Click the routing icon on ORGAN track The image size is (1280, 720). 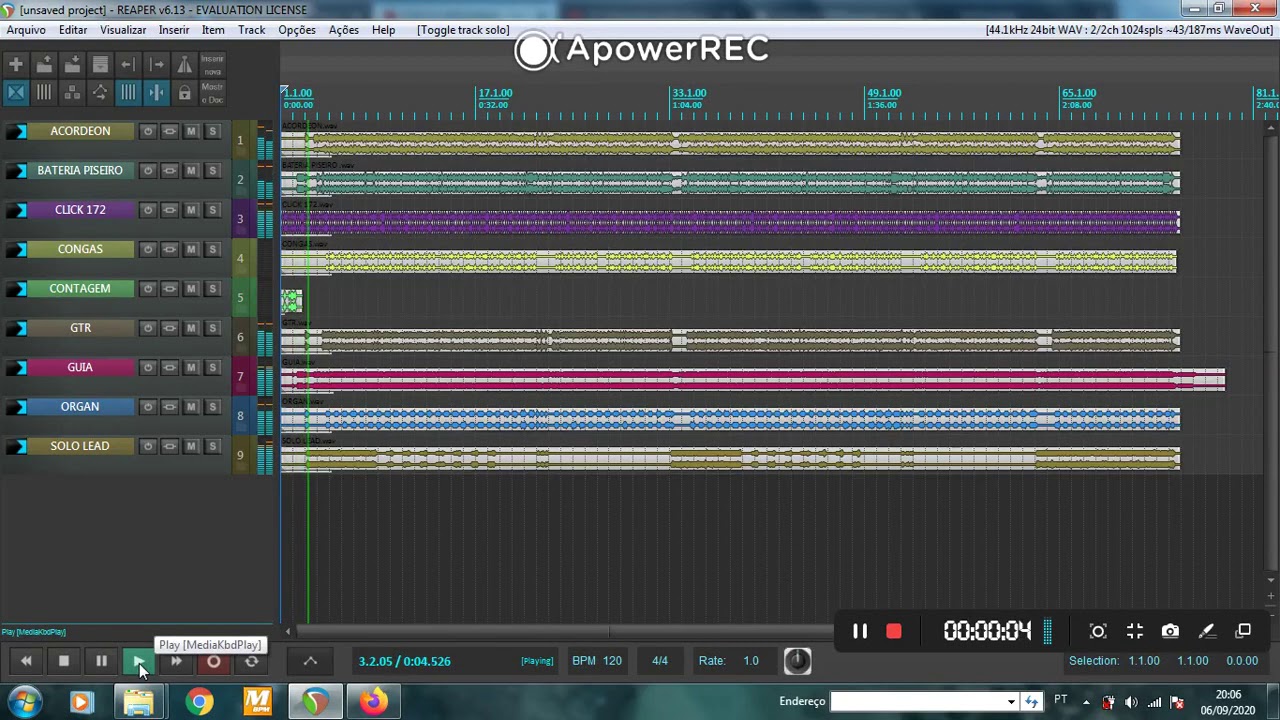169,407
